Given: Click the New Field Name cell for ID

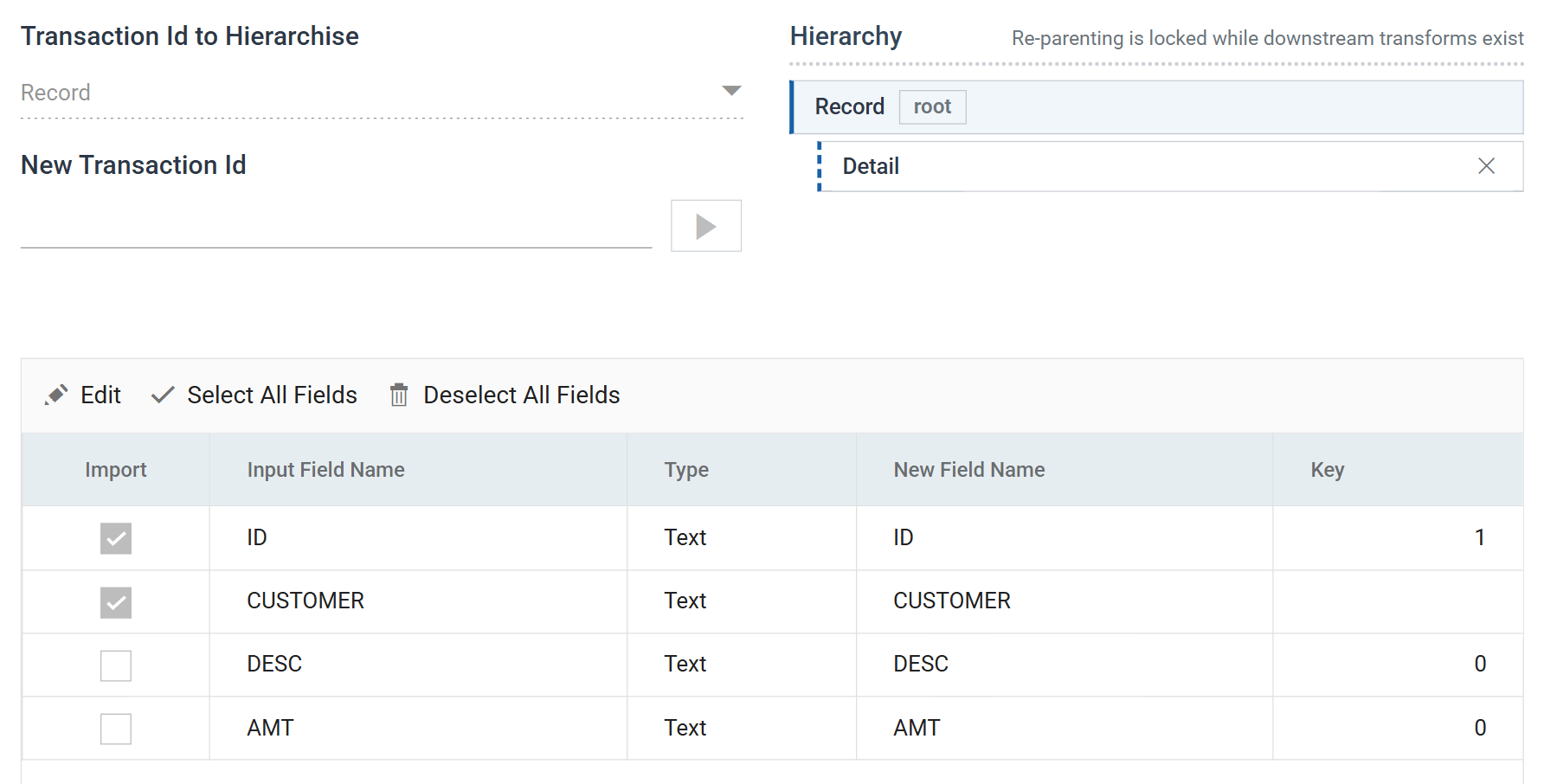Looking at the screenshot, I should (x=1065, y=538).
